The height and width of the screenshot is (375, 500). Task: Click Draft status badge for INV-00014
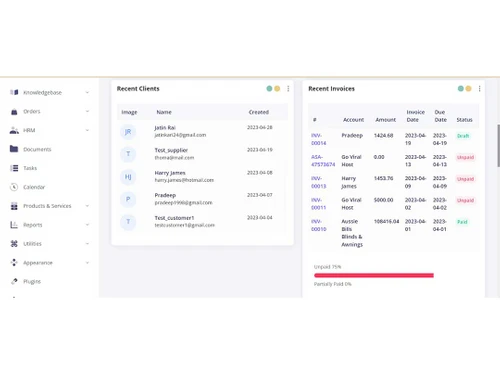(x=463, y=136)
